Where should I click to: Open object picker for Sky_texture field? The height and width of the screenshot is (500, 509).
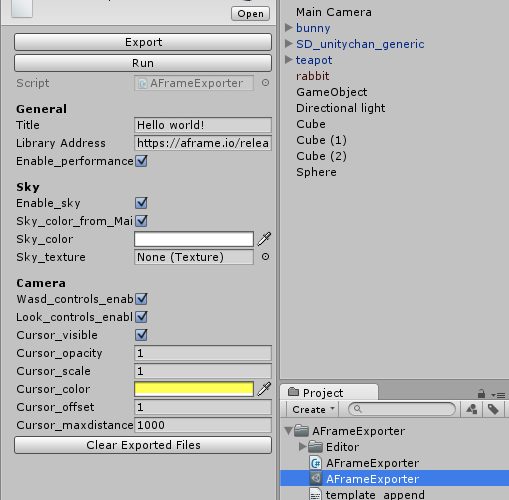(265, 257)
